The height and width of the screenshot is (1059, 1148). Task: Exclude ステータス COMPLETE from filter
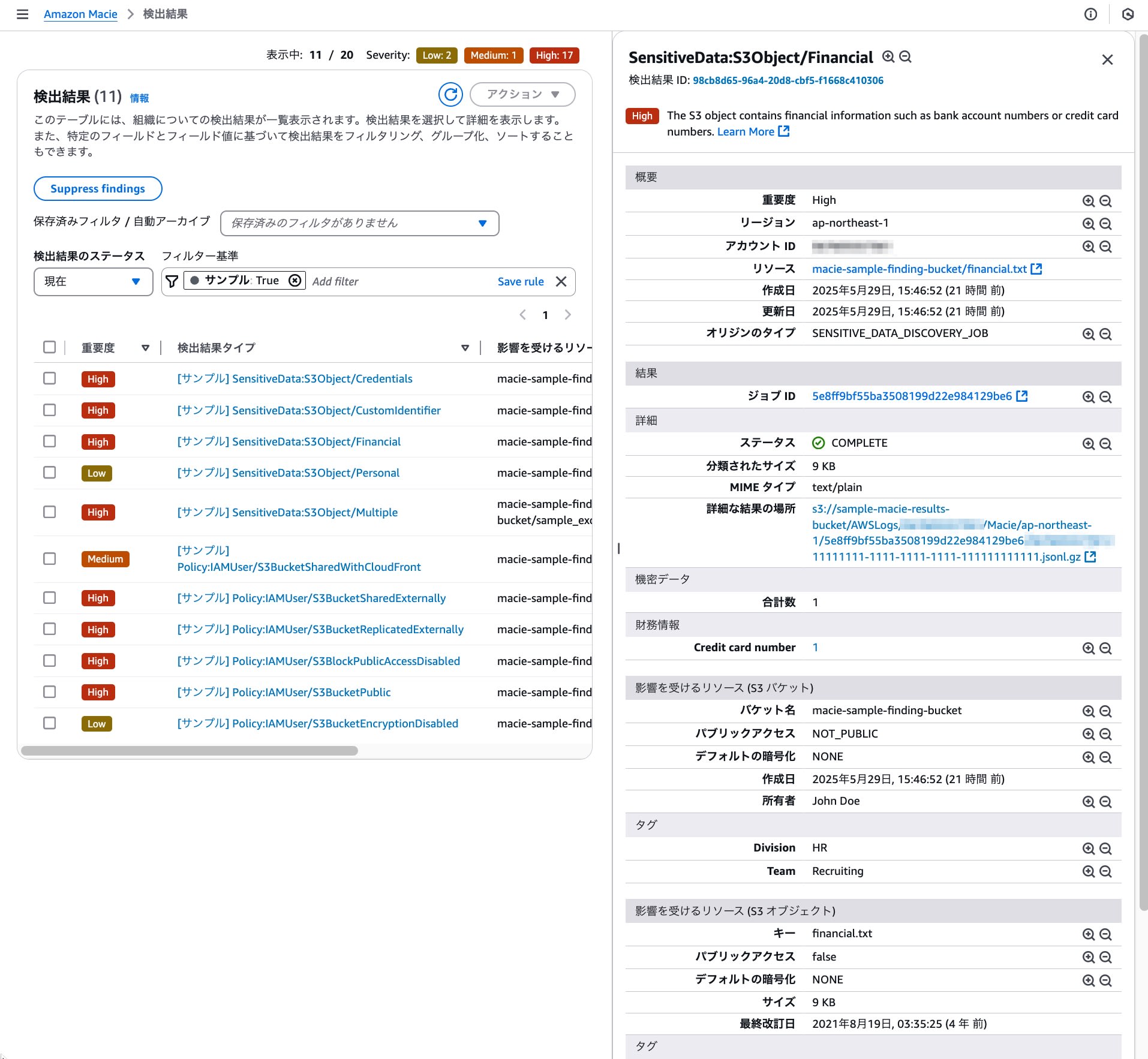[1105, 444]
